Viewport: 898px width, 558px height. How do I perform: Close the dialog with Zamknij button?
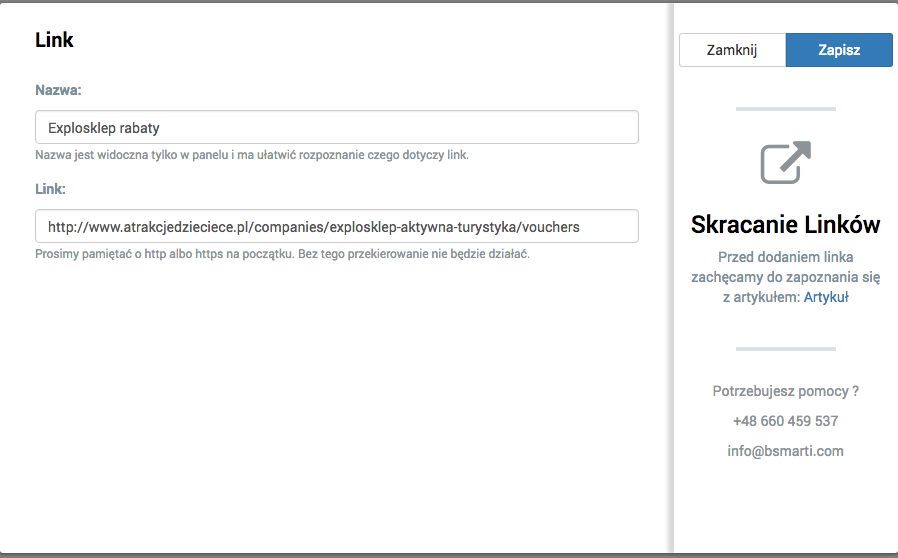(x=732, y=50)
